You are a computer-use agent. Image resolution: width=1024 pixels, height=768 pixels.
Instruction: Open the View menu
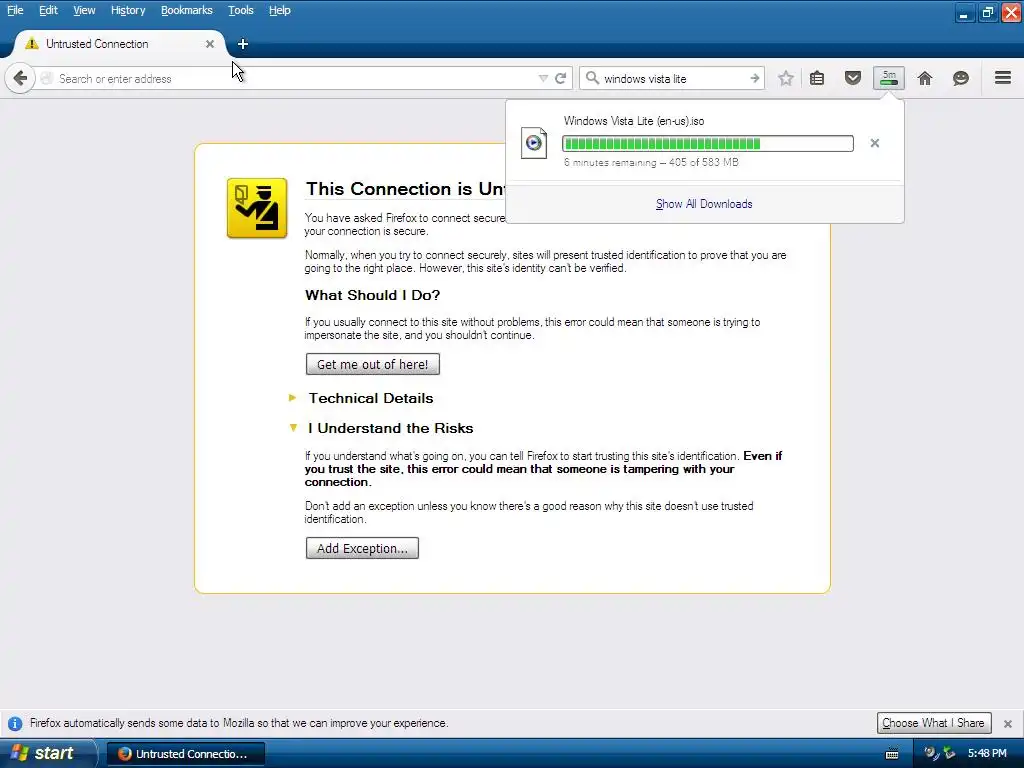84,10
